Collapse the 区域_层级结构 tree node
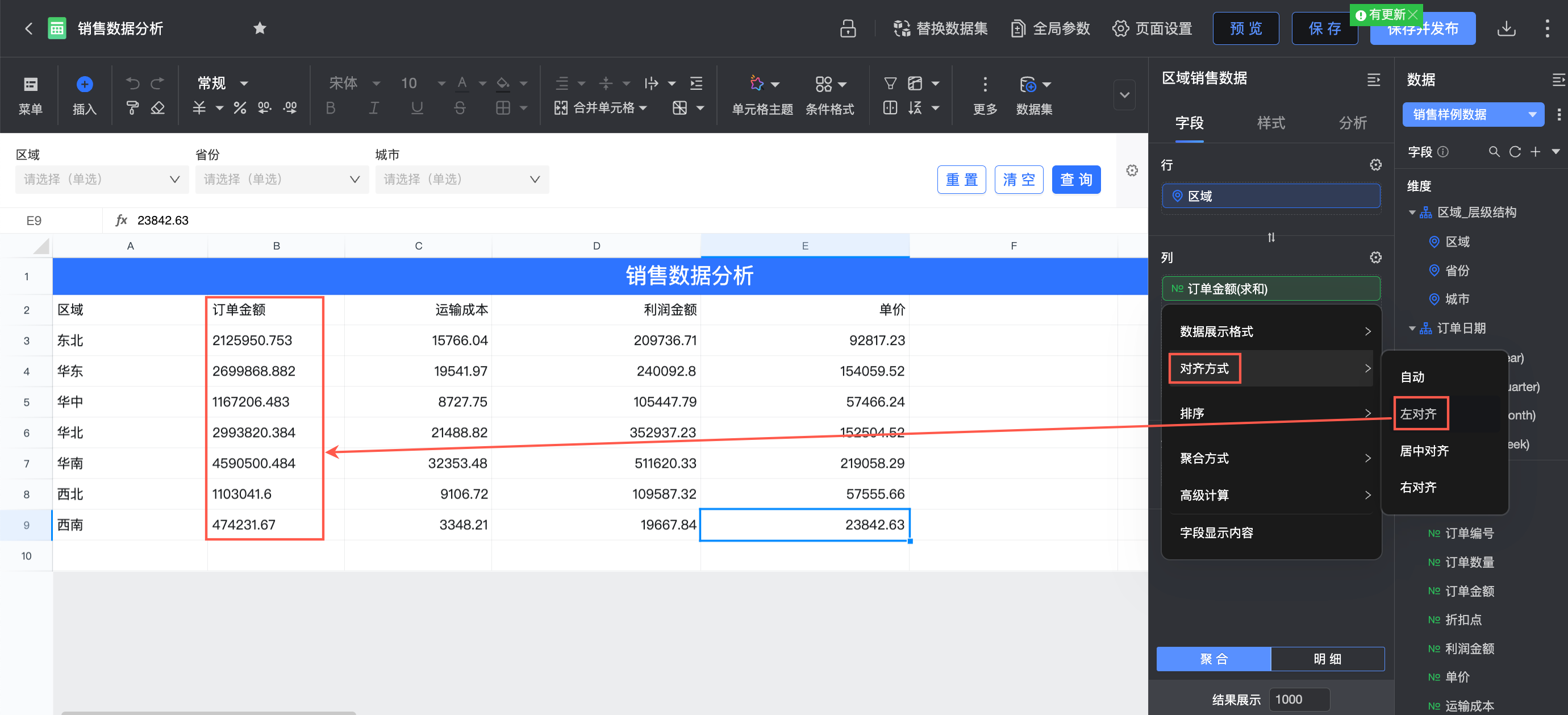 pos(1412,213)
